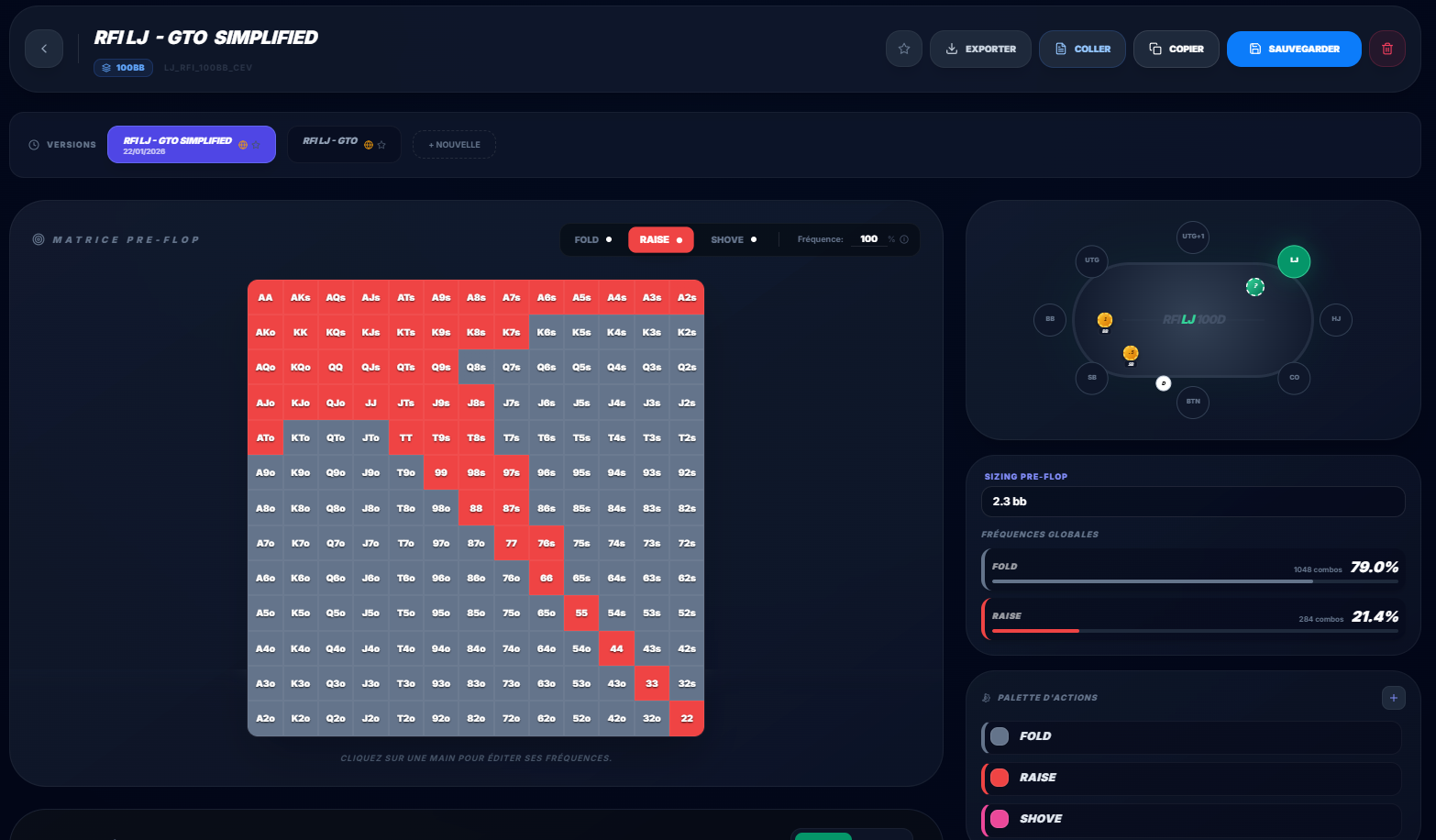Screen dimensions: 1436x840
Task: Click the frequency info icon
Action: coord(904,239)
